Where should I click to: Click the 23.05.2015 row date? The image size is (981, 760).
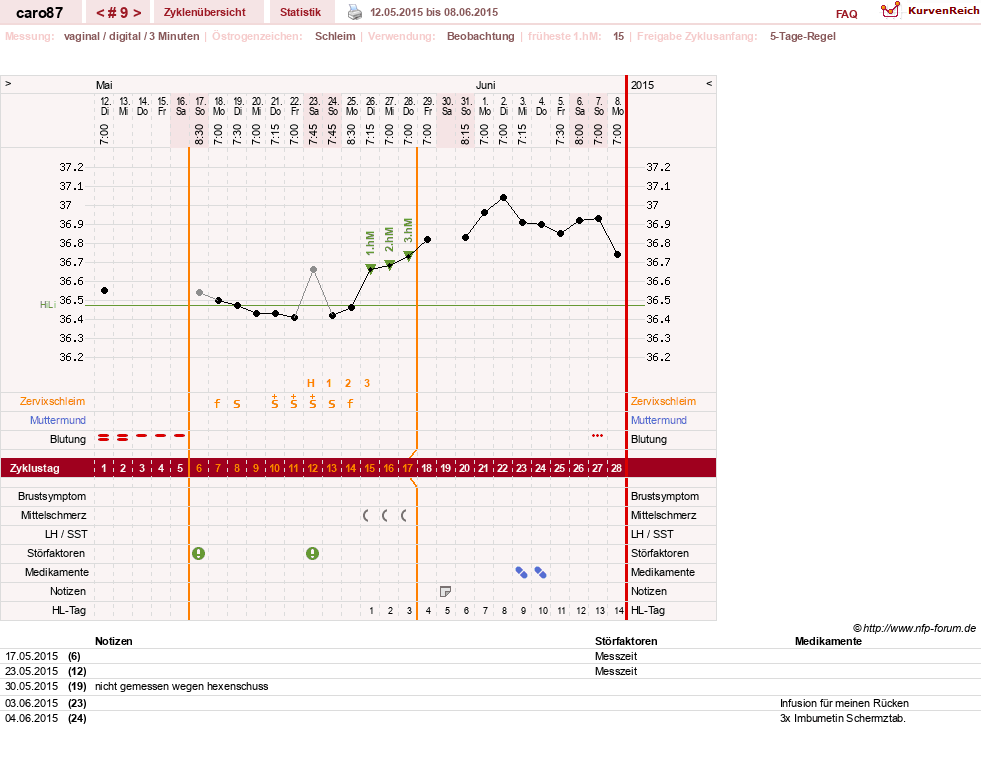31,671
